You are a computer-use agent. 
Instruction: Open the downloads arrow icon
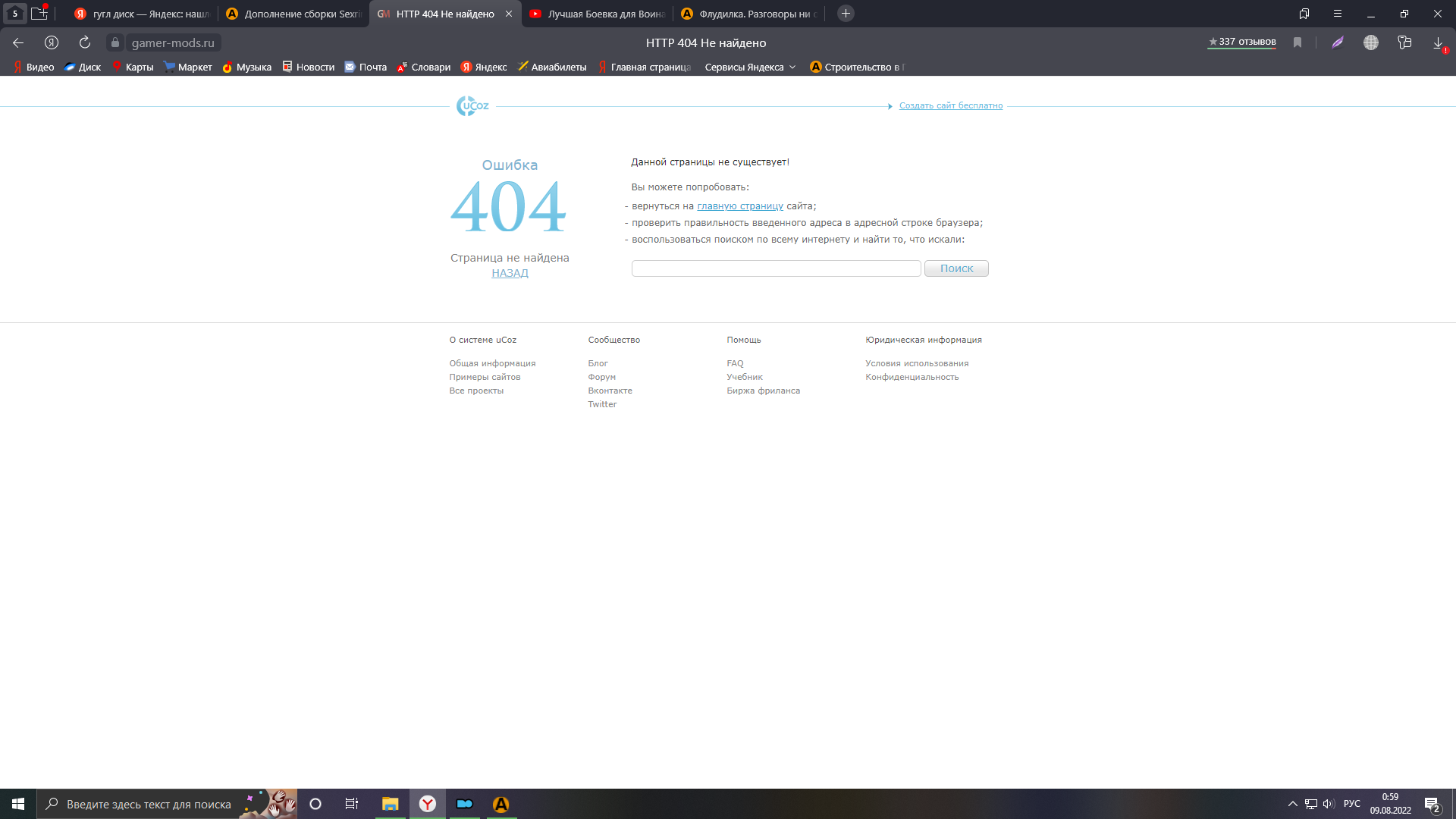pos(1438,42)
